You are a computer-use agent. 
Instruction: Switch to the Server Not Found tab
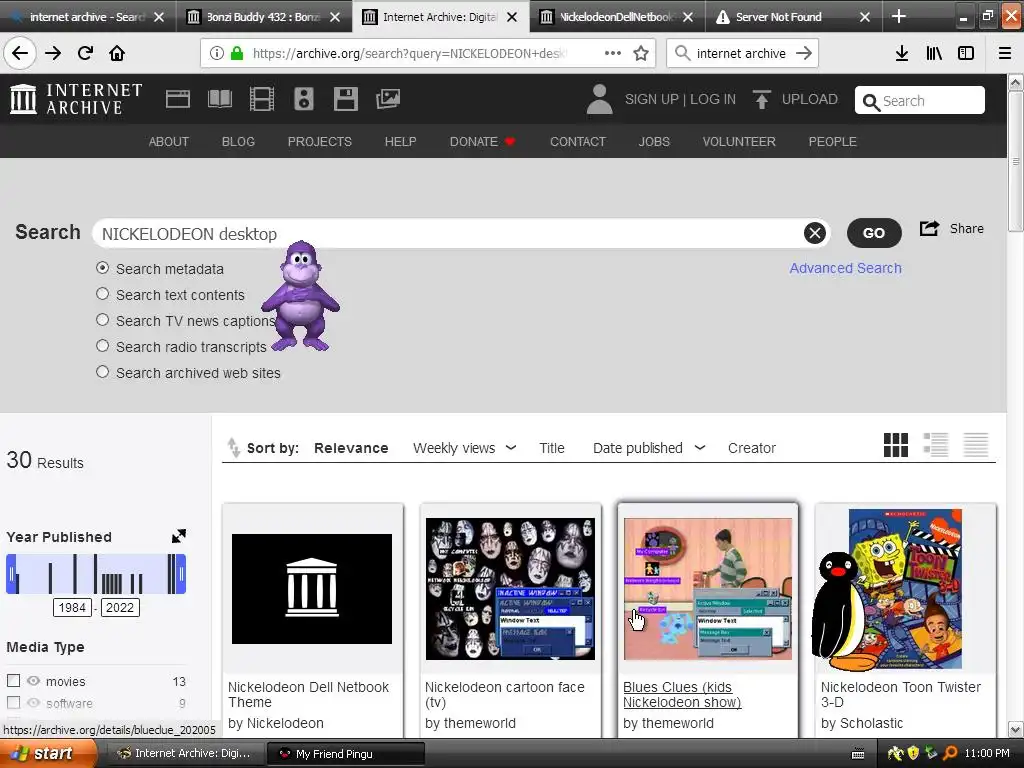pos(793,16)
